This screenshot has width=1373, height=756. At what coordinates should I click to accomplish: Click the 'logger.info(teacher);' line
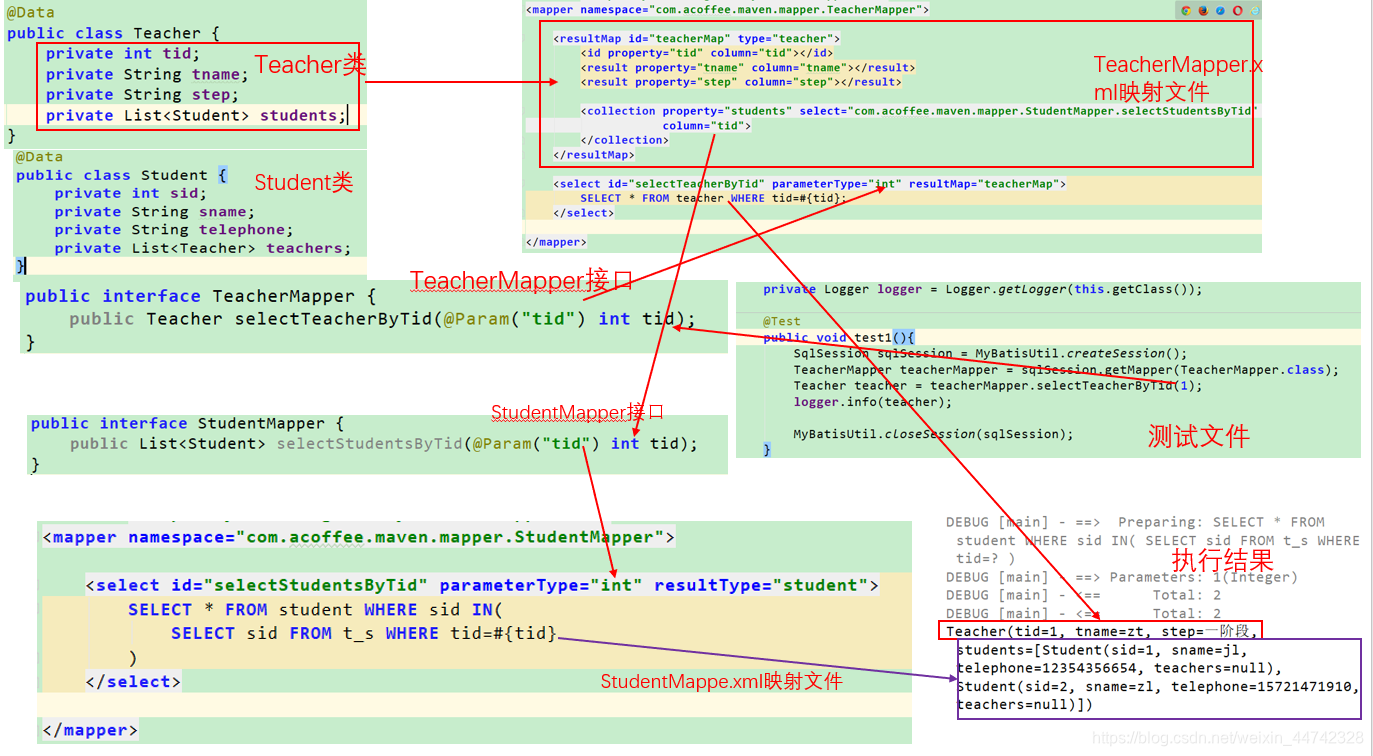873,402
